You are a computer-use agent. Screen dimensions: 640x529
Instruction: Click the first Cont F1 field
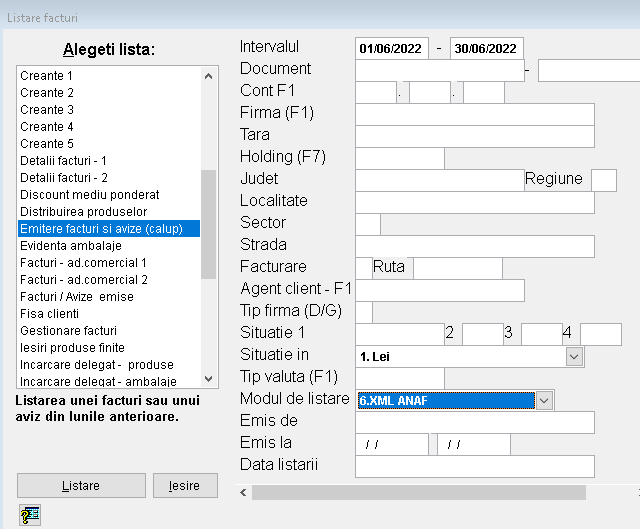click(x=376, y=93)
